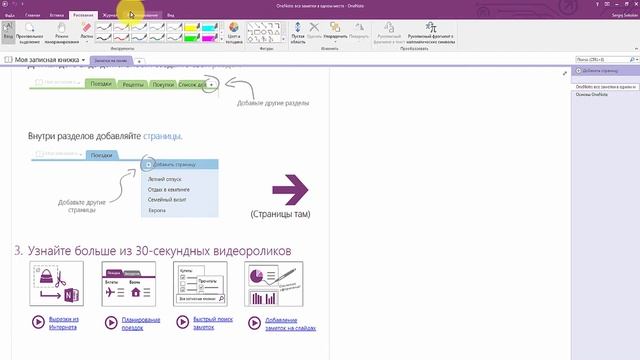Open the Ластик eraser options arrow
This screenshot has width=640, height=360.
click(87, 42)
